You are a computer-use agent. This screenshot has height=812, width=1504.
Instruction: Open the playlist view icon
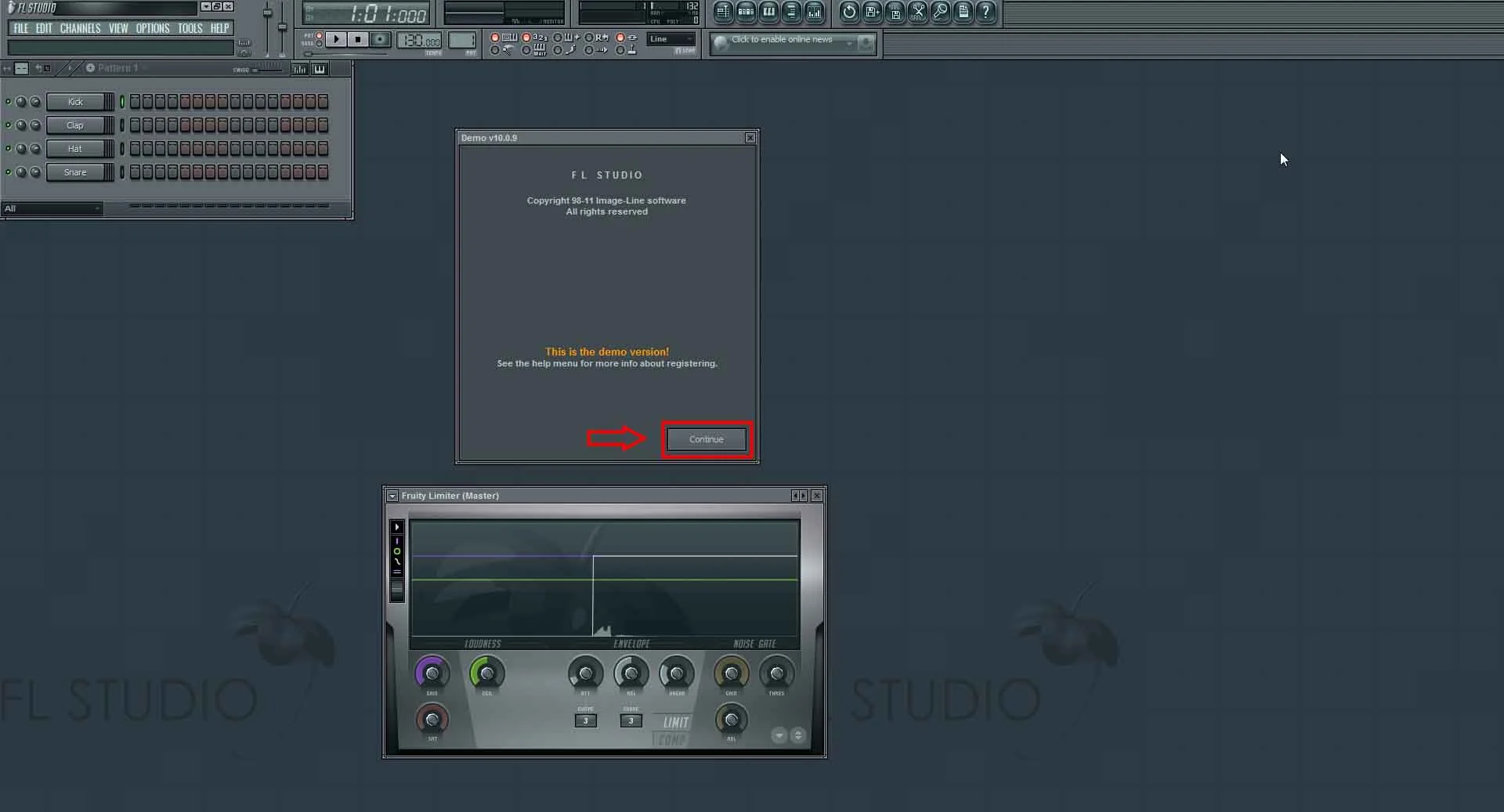click(x=723, y=12)
